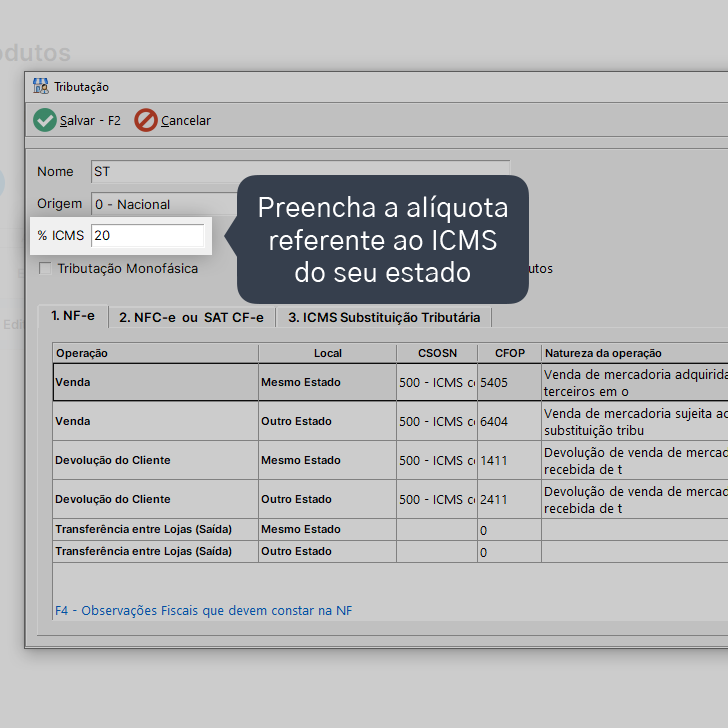Screen dimensions: 728x728
Task: Click Outro Estado cell in the 6404 row
Action: pyautogui.click(x=327, y=421)
